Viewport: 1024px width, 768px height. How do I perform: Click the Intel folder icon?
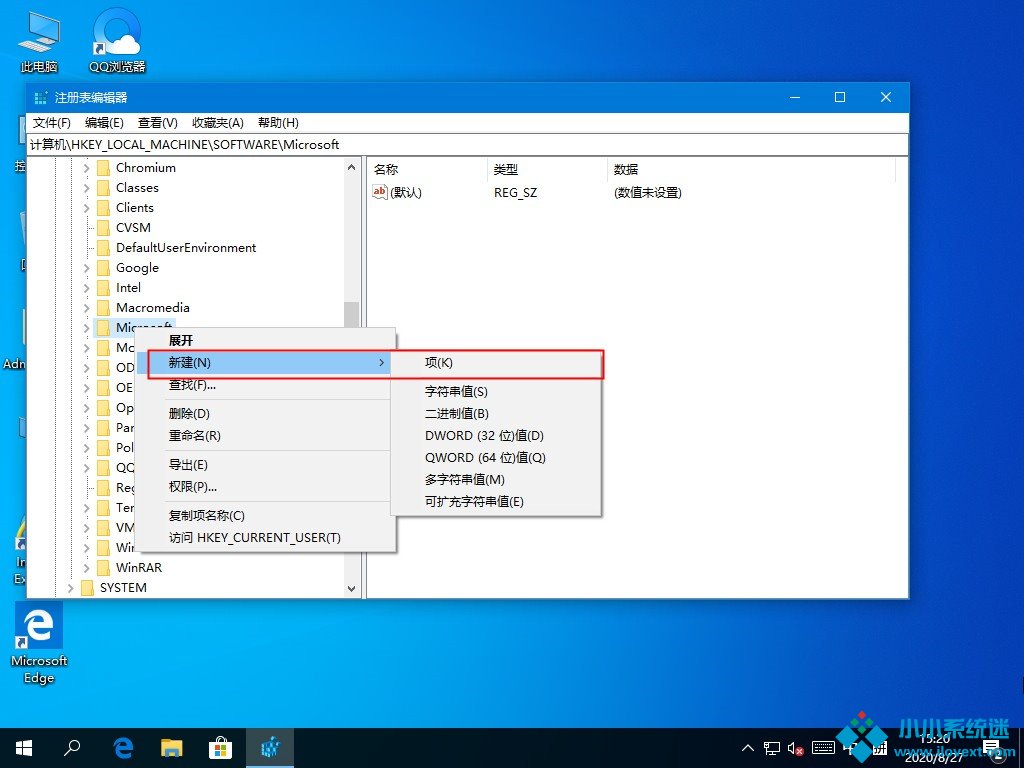click(x=103, y=288)
